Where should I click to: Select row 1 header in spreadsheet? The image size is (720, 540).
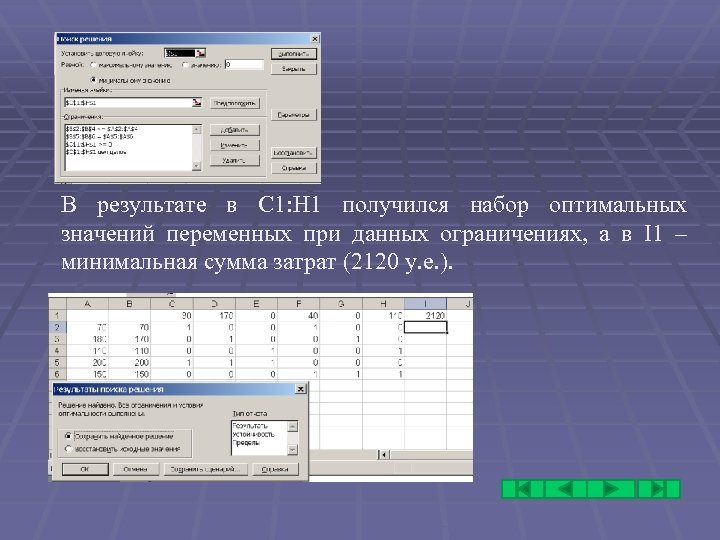point(57,315)
